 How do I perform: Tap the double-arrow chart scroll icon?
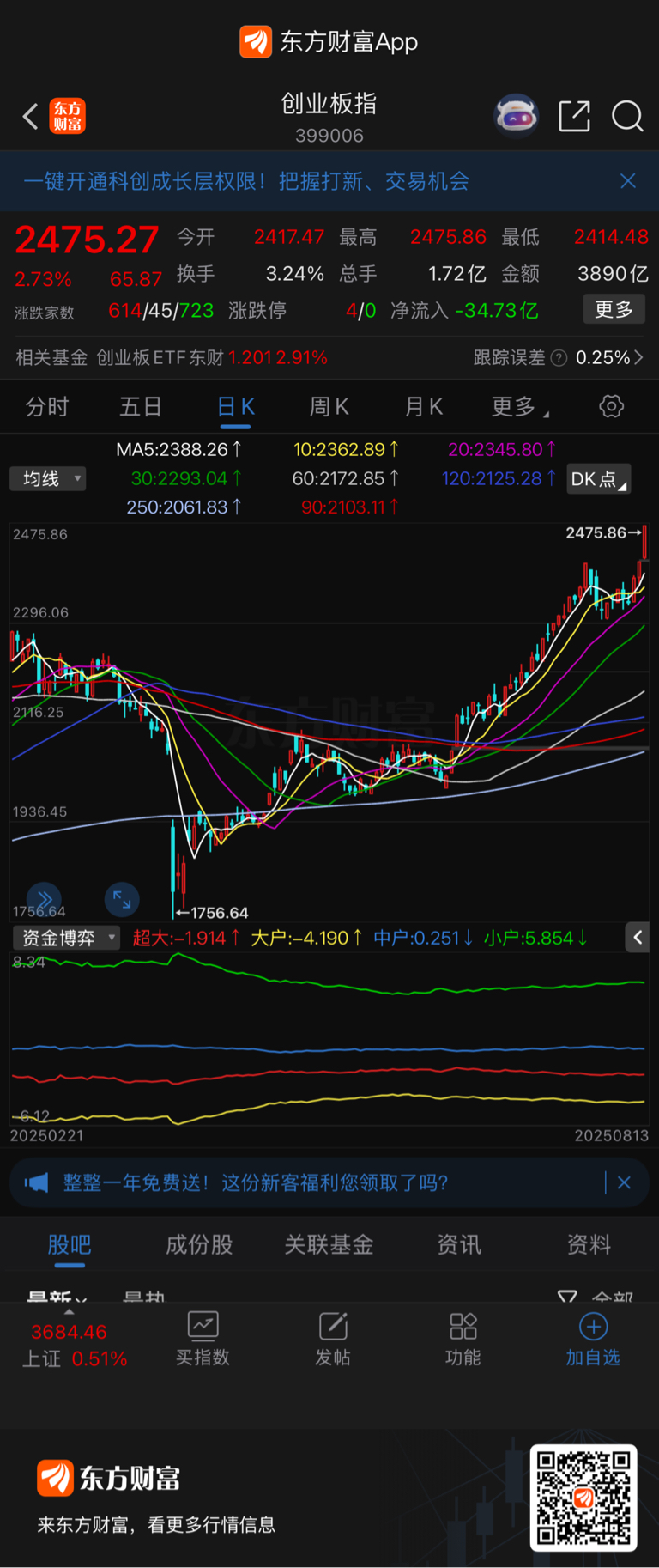coord(45,899)
